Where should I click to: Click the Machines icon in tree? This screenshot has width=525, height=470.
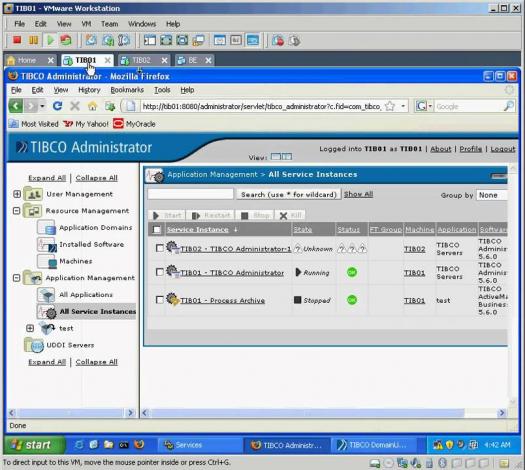(x=47, y=261)
